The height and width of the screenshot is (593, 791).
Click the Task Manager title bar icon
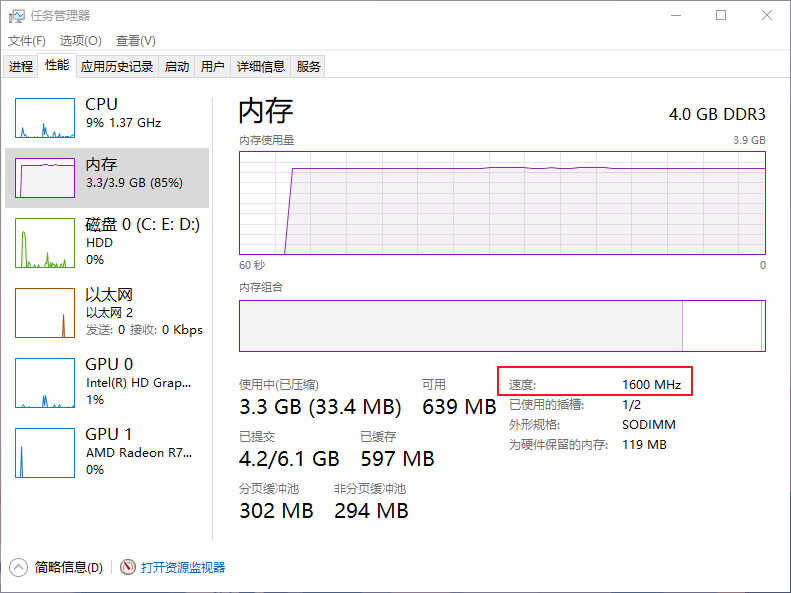point(17,16)
